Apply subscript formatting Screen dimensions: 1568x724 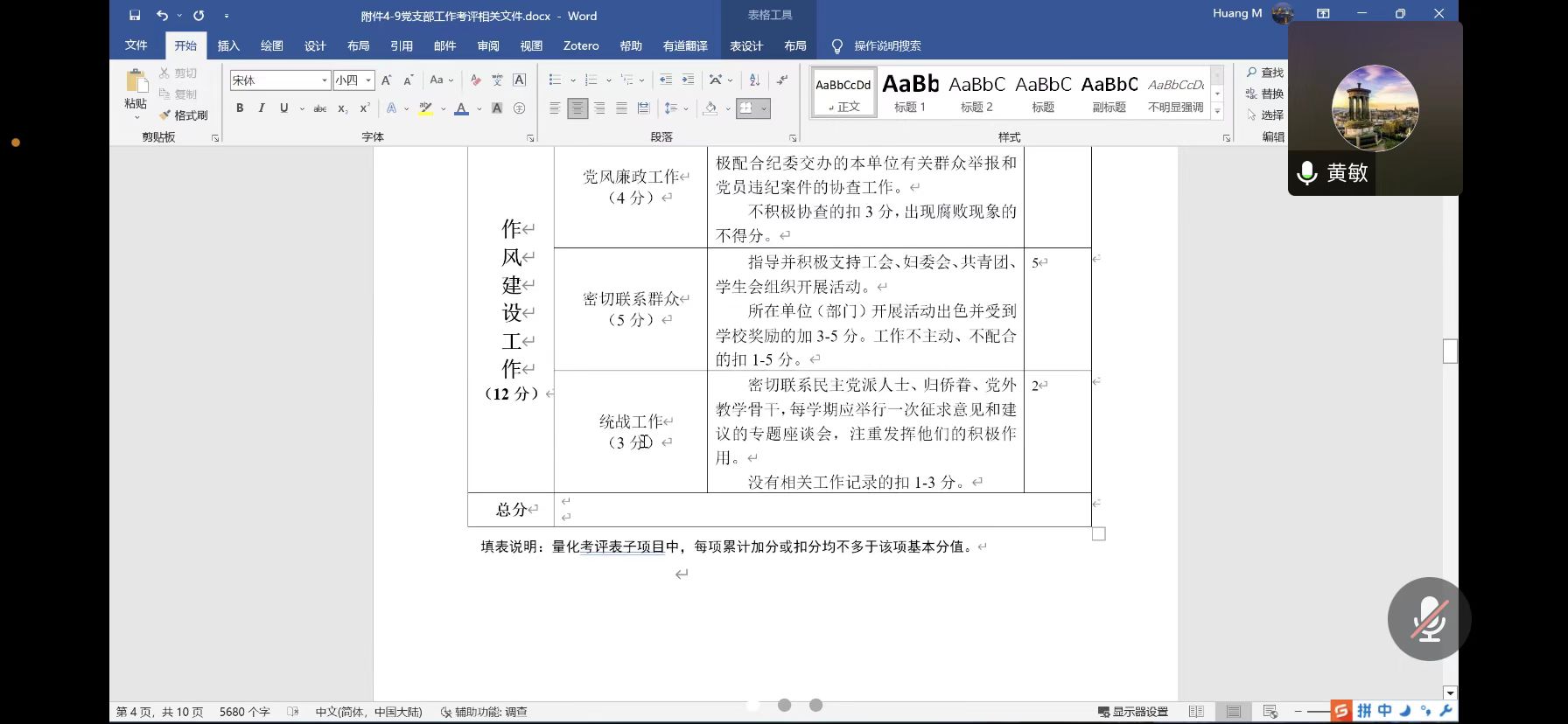click(343, 108)
